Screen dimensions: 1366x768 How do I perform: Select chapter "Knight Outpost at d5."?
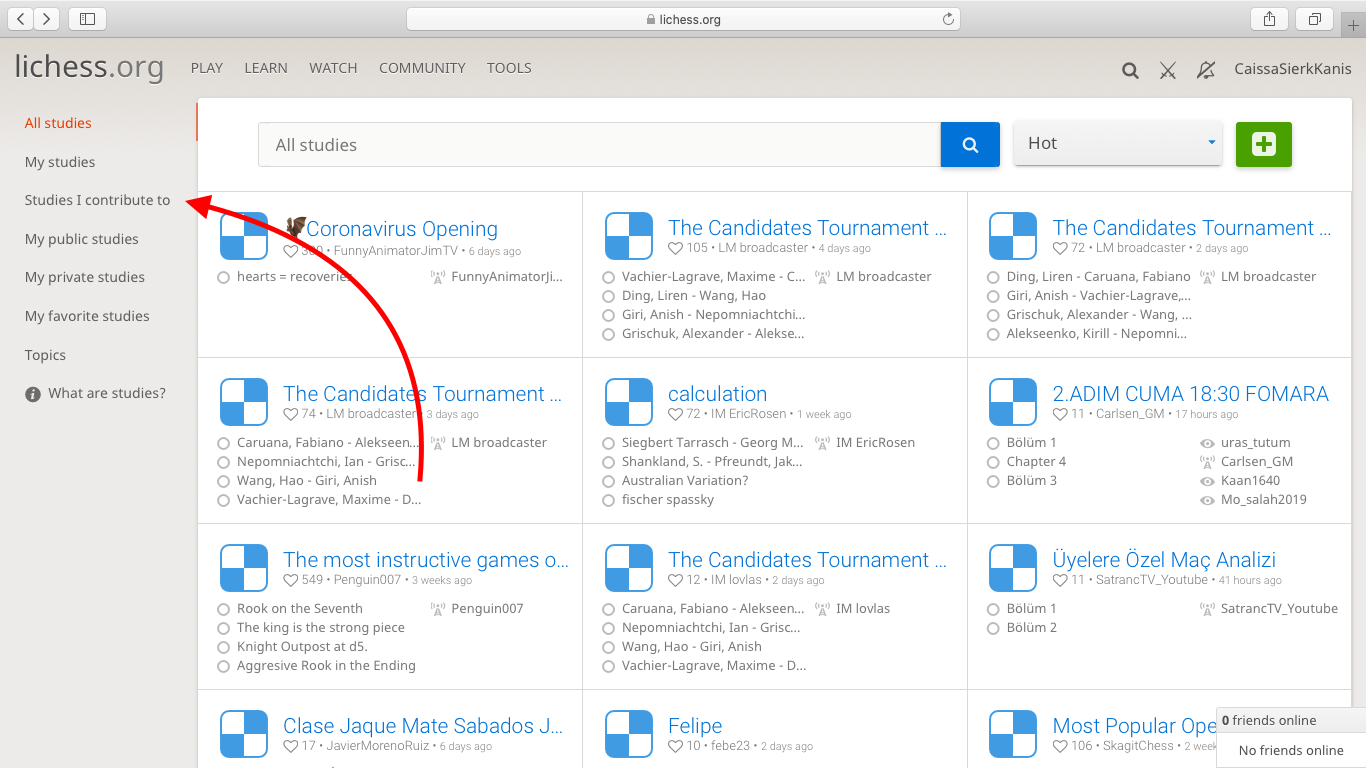tap(303, 647)
